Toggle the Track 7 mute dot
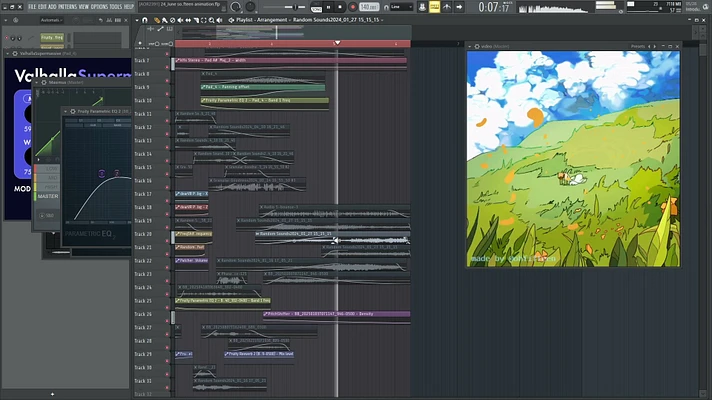Viewport: 712px width, 400px height. (x=167, y=67)
